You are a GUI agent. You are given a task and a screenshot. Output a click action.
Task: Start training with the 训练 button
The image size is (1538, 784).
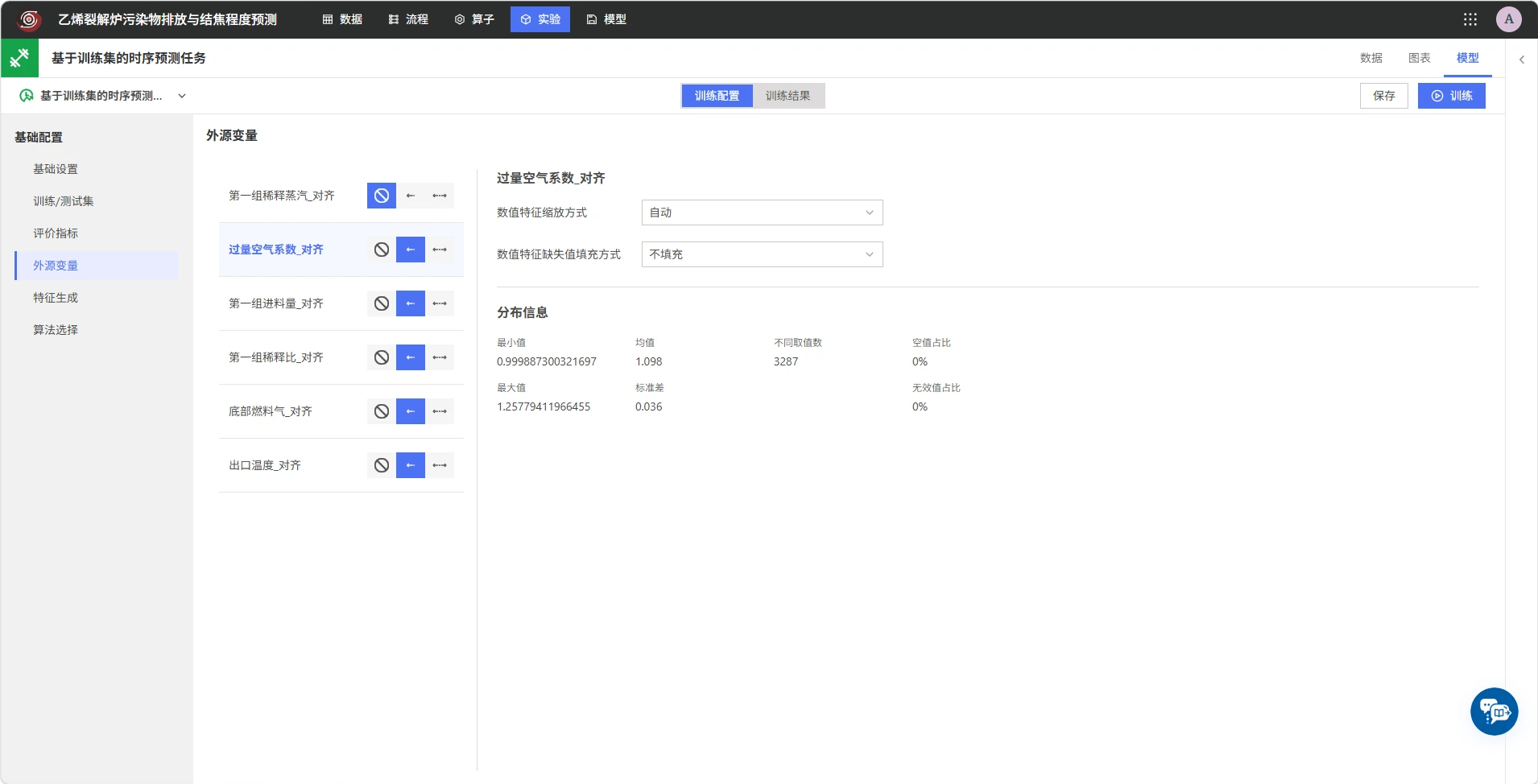coord(1452,96)
